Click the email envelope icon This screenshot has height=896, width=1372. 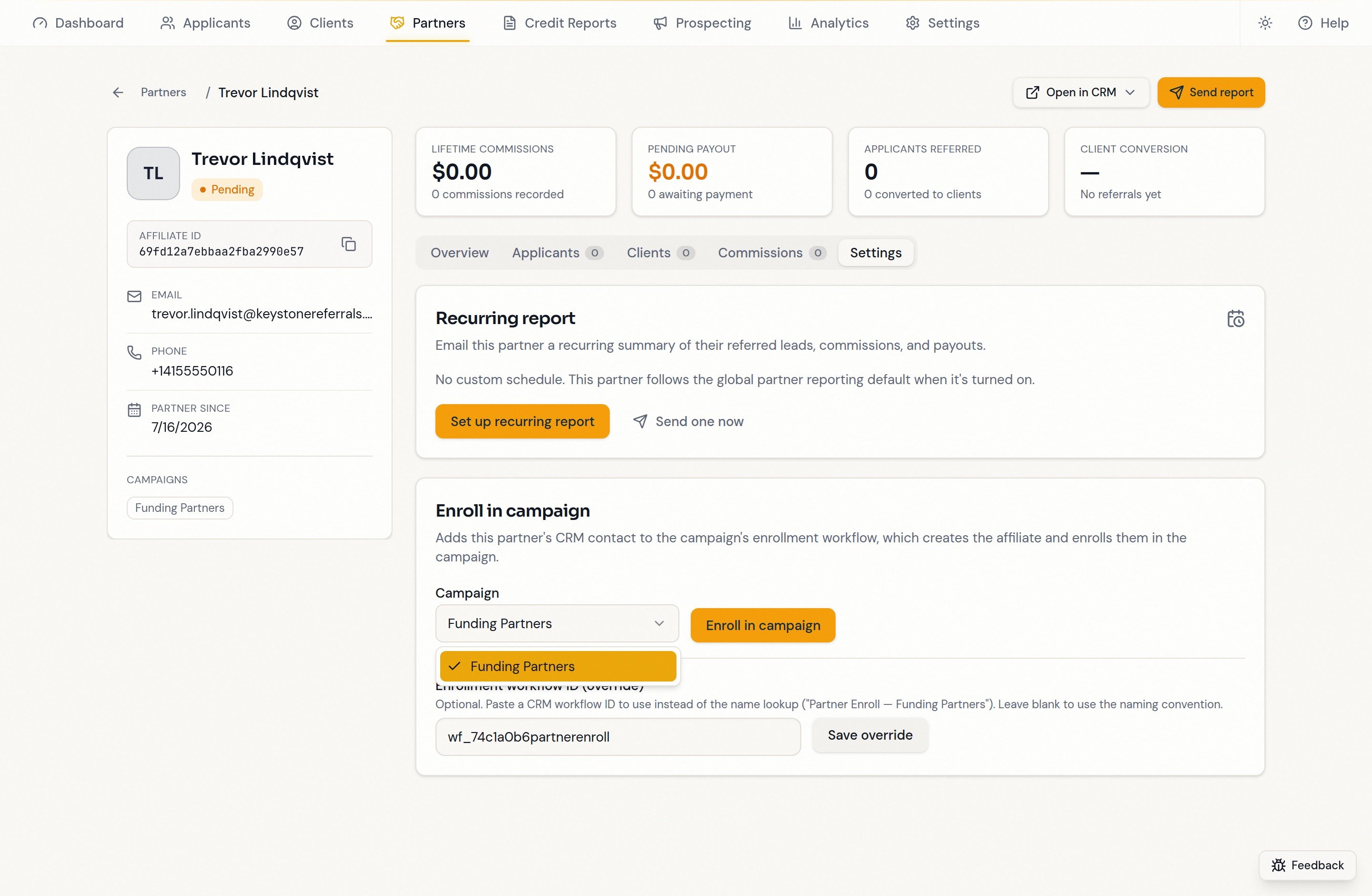[134, 296]
